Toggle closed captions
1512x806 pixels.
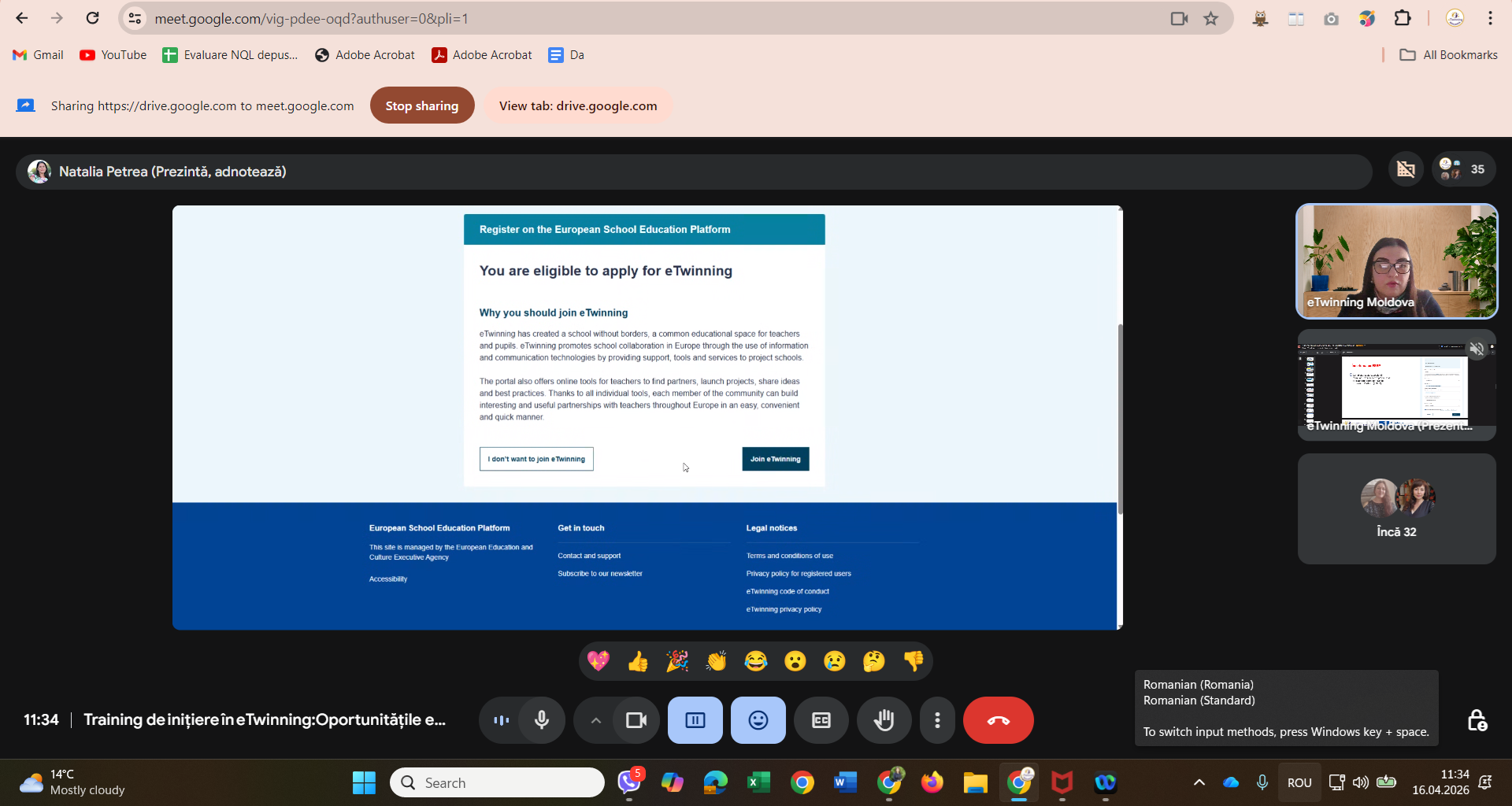pos(821,720)
